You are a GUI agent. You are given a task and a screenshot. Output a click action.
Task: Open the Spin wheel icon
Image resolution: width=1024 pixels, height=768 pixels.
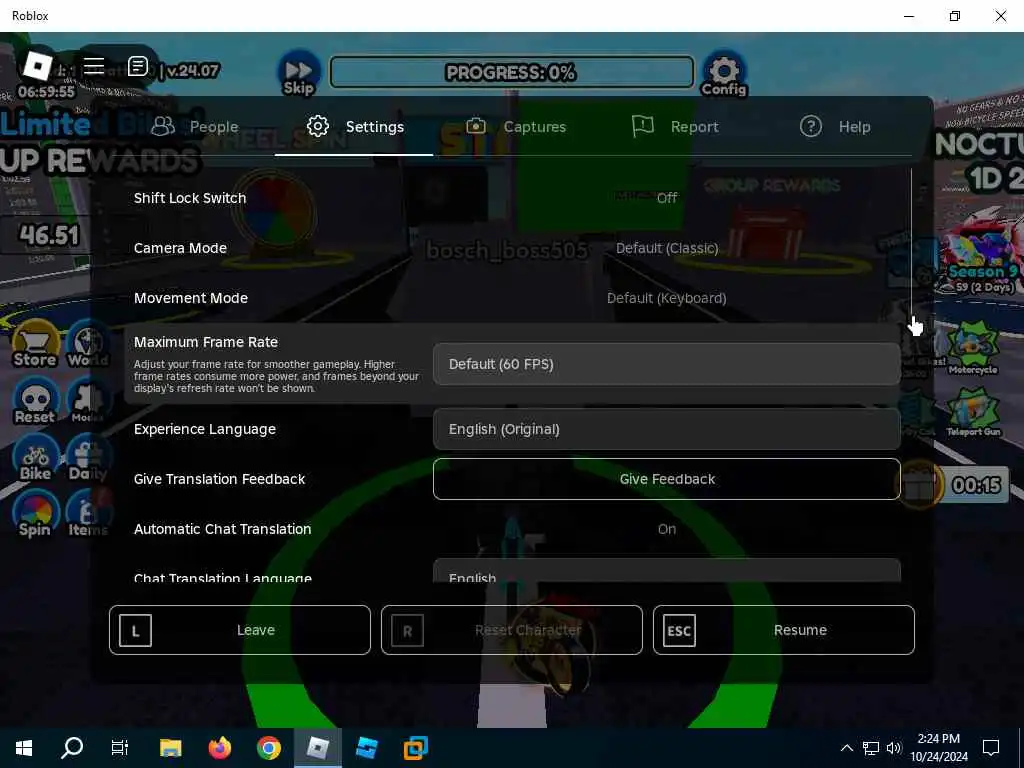35,515
